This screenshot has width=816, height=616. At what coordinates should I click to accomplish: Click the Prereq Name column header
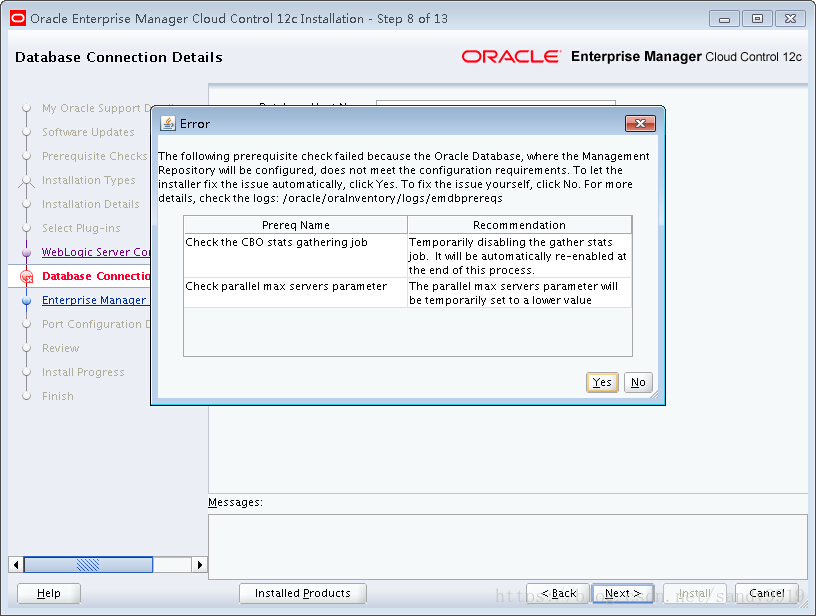(x=296, y=225)
